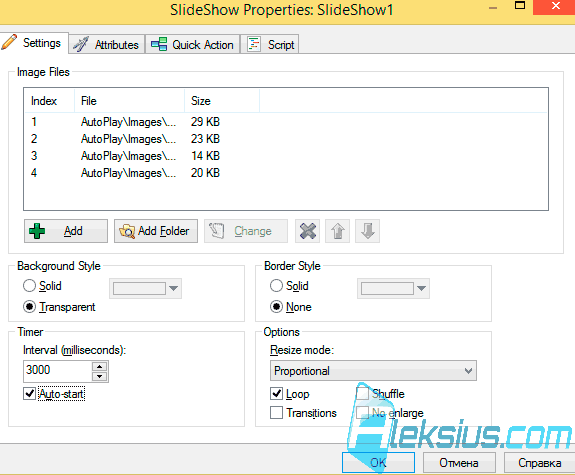Open Border Style color dropdown arrow

421,288
